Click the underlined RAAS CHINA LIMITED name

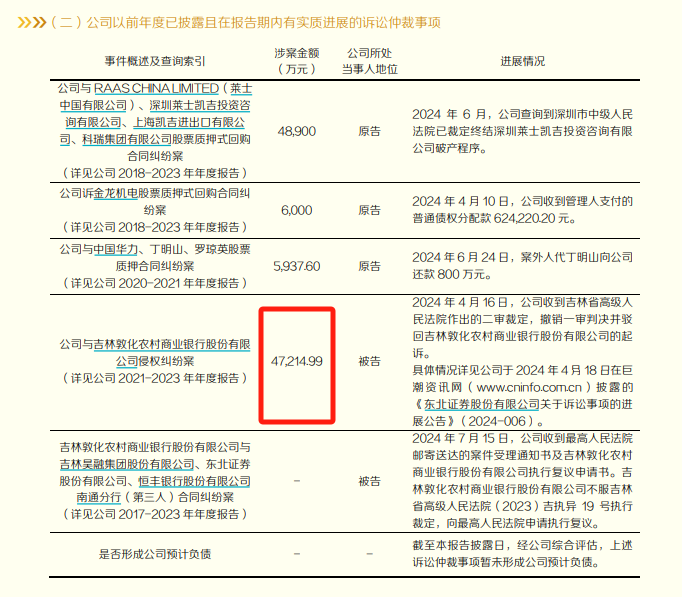pos(156,88)
